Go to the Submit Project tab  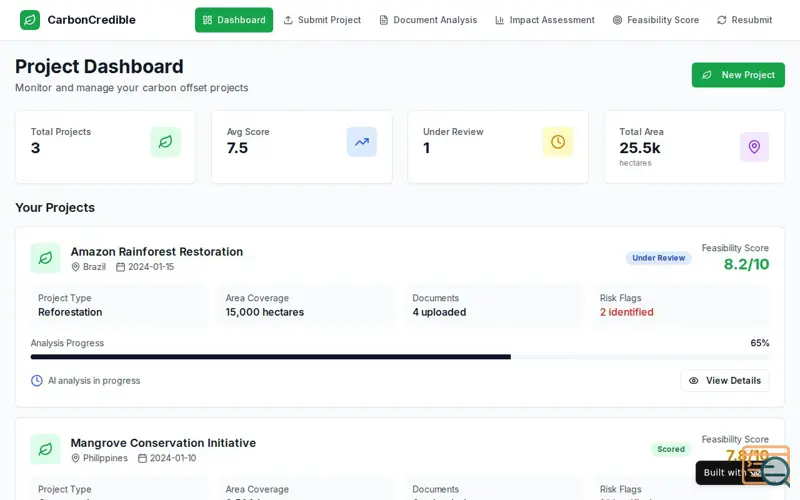(x=322, y=20)
